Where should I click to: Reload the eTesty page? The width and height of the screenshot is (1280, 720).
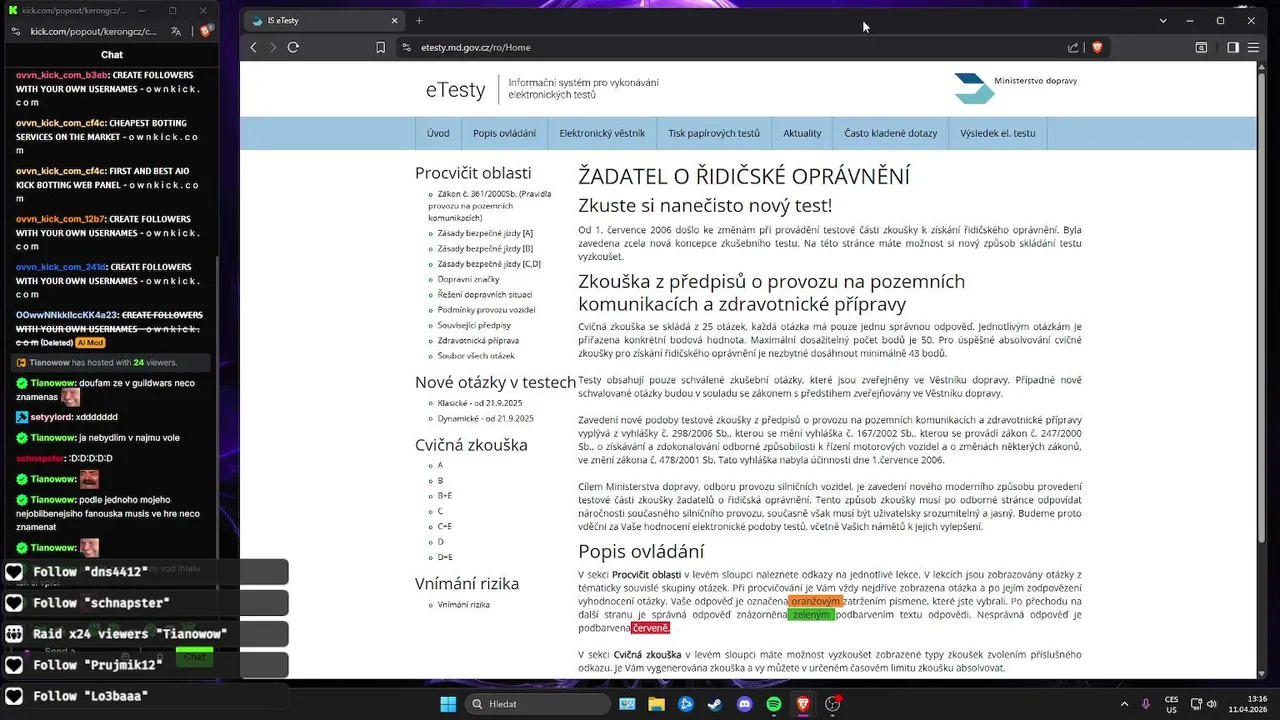coord(293,47)
